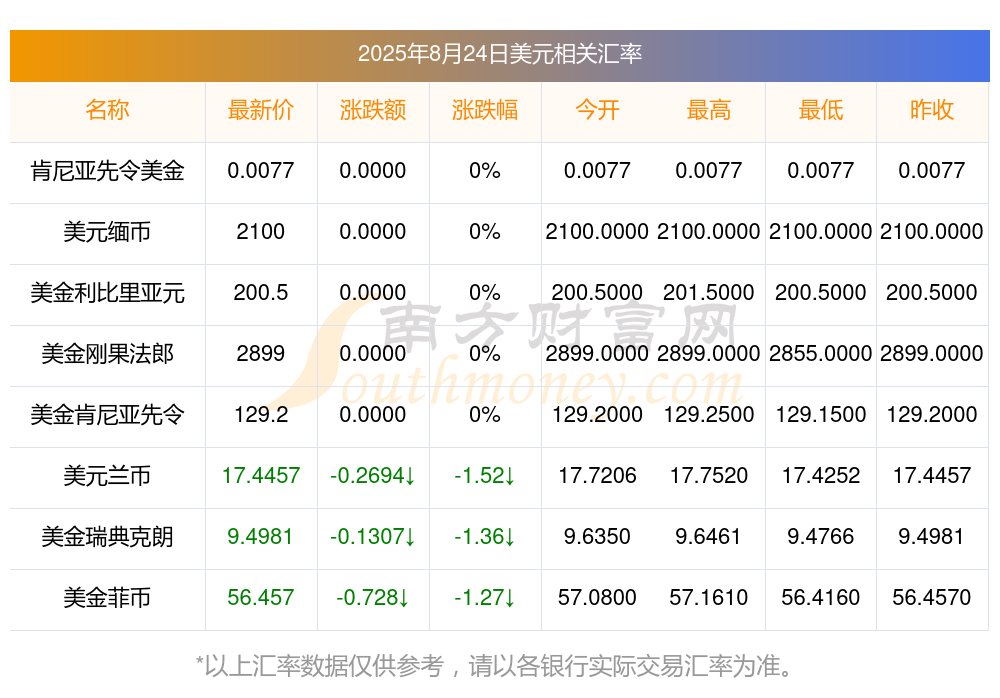Select the low value 17.4252
1000x698 pixels.
point(821,476)
